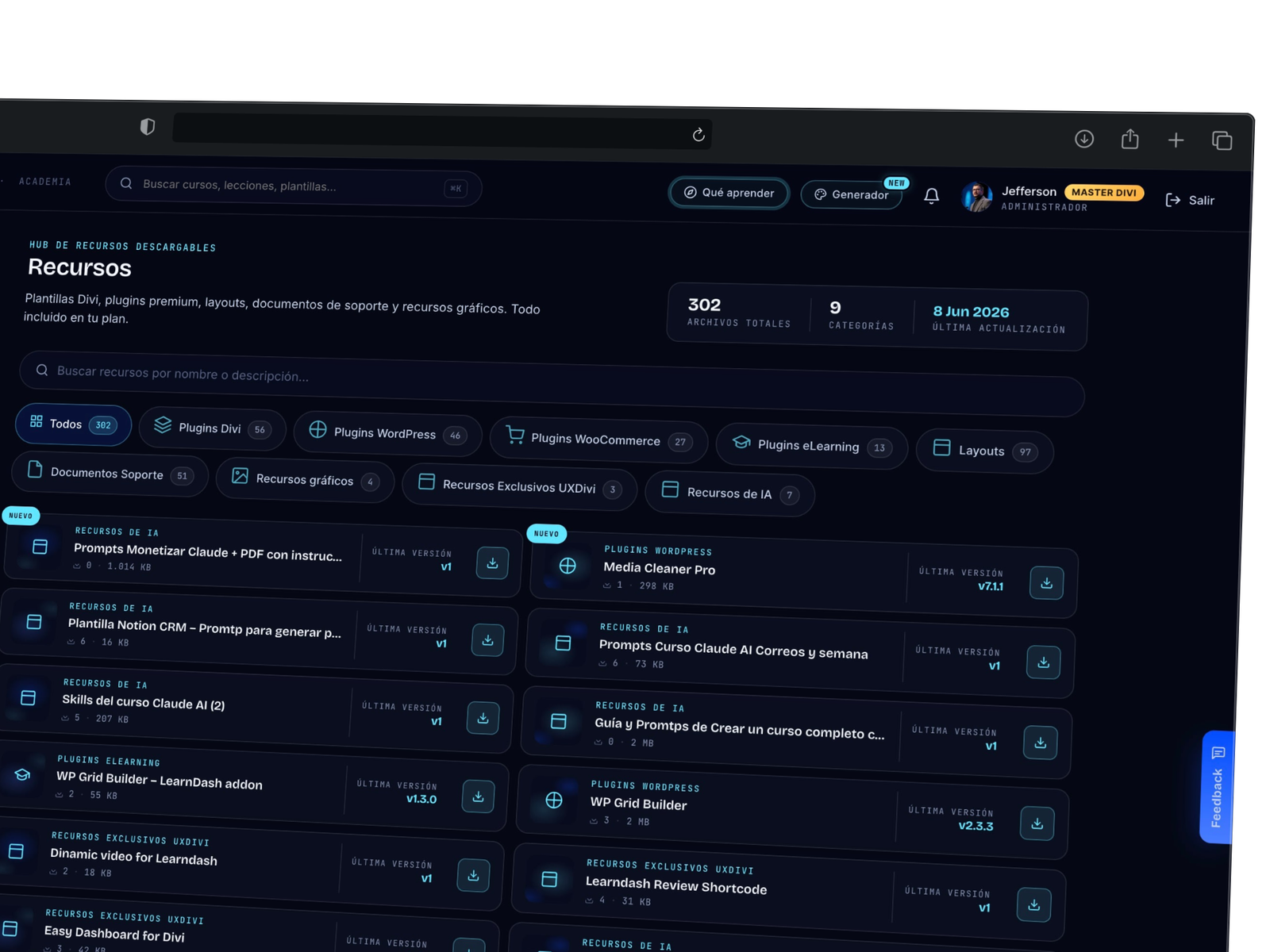Click Jefferson's profile avatar
This screenshot has height=952, width=1270.
[977, 197]
